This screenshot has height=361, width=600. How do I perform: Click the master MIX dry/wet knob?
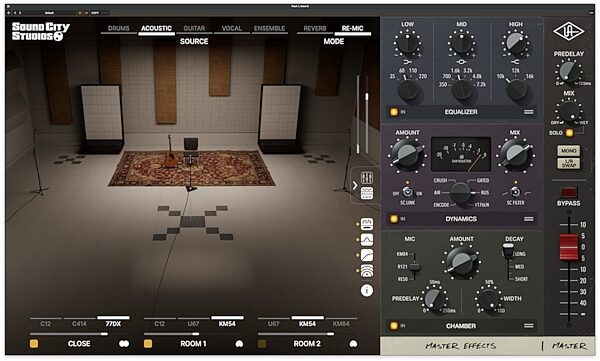click(x=569, y=111)
